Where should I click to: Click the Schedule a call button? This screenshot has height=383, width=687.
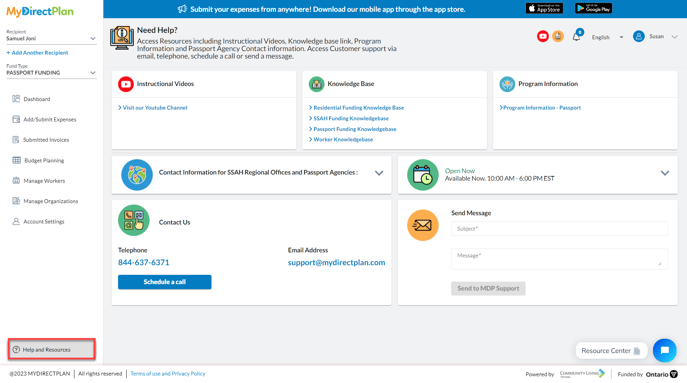click(164, 282)
